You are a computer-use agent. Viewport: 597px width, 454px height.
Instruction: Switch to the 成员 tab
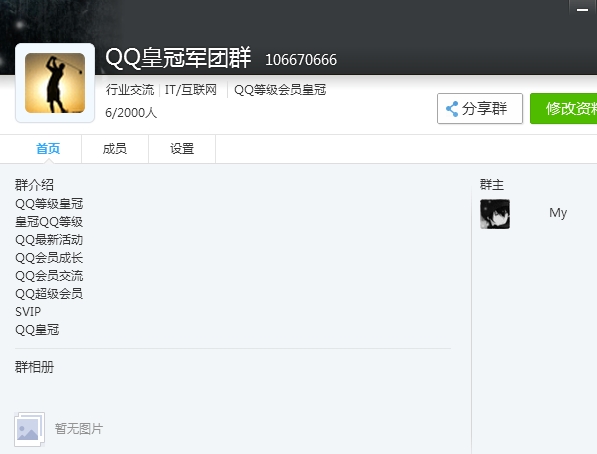pyautogui.click(x=115, y=149)
